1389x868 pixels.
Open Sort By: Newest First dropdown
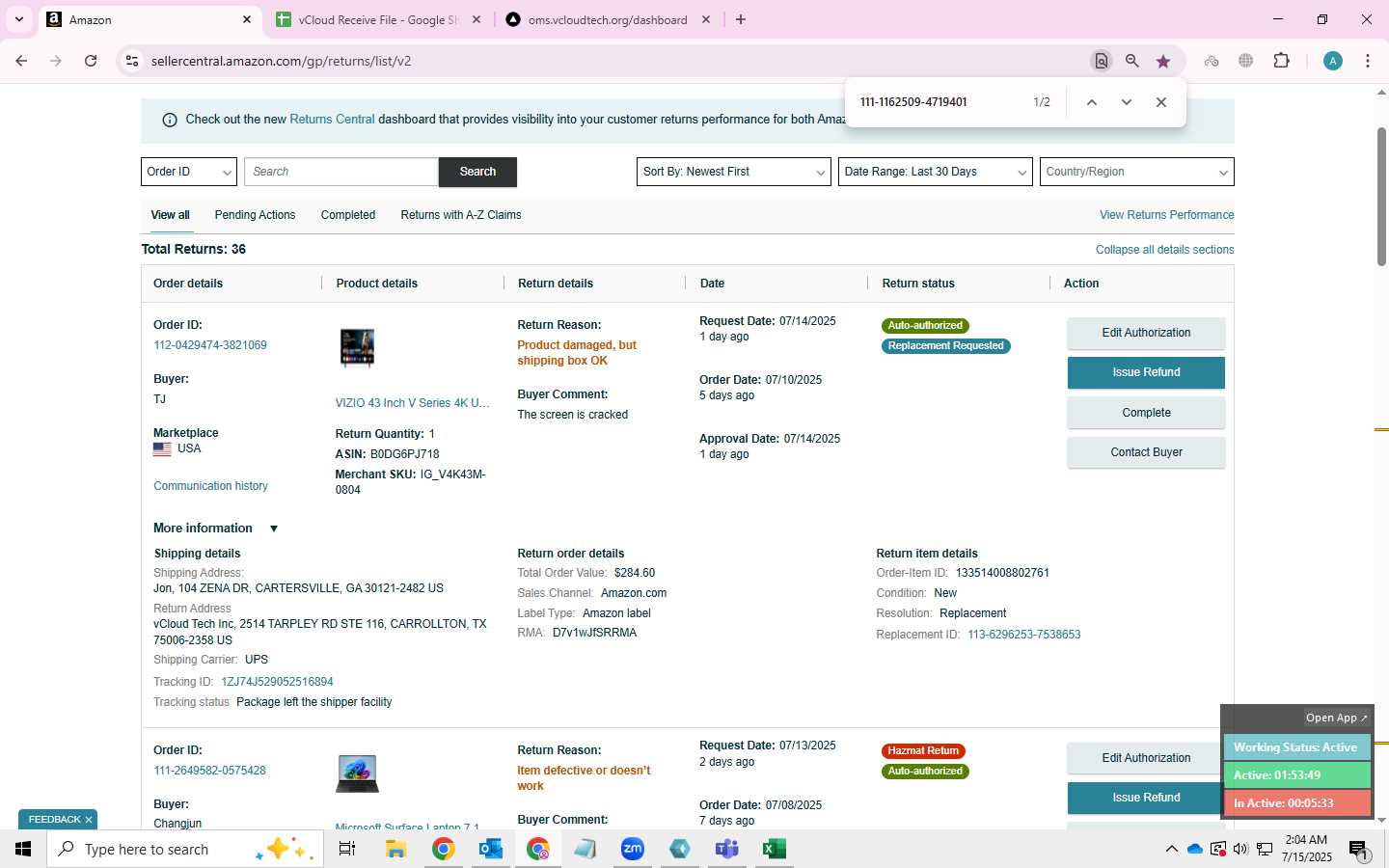click(734, 172)
